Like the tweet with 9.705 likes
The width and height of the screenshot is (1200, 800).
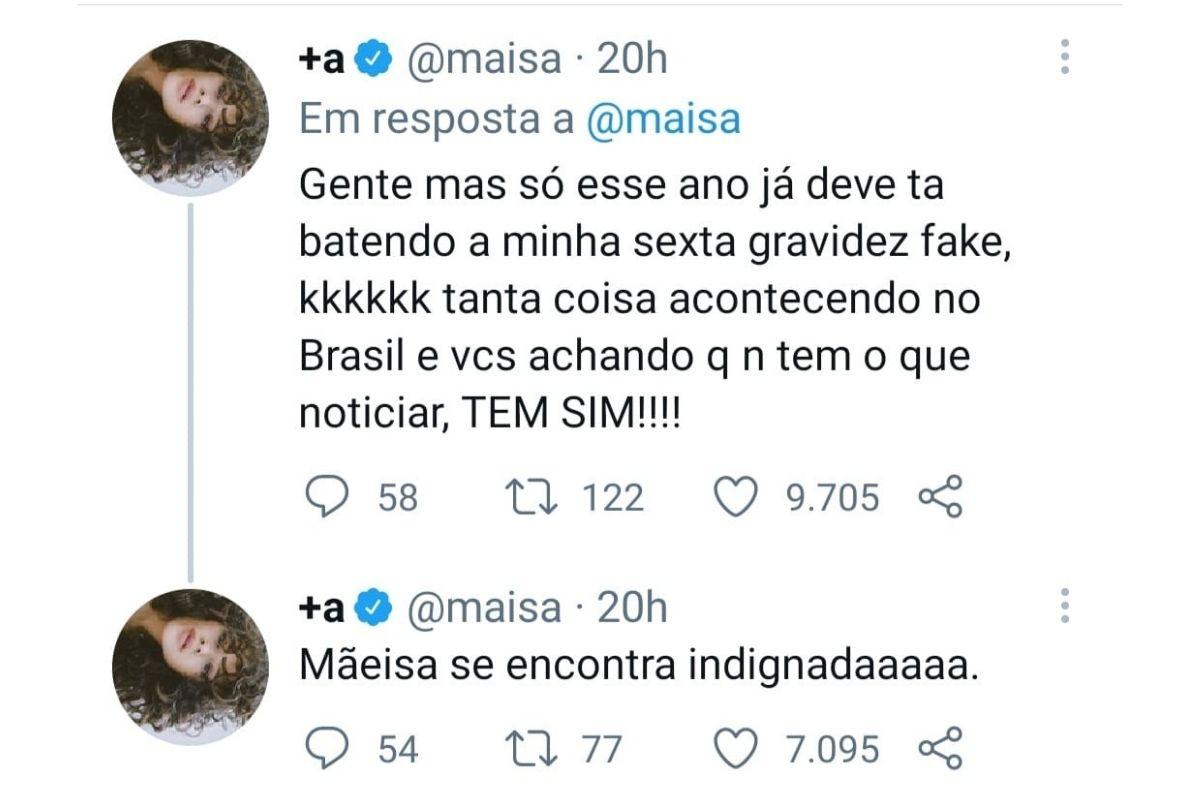[737, 497]
